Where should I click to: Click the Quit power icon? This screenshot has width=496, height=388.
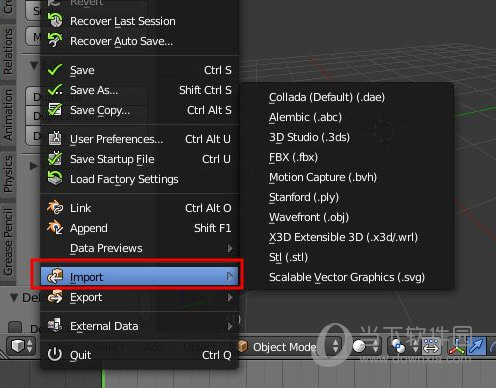click(x=55, y=354)
